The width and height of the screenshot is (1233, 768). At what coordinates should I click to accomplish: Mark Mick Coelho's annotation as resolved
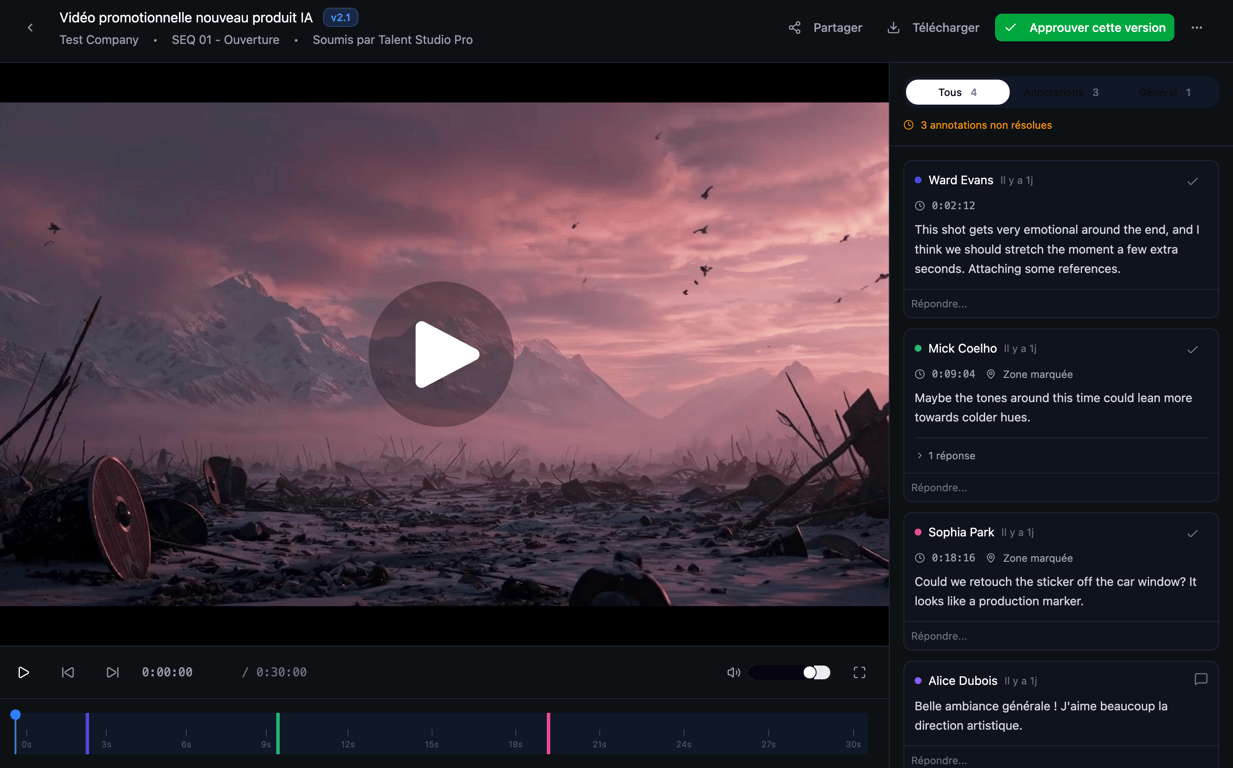point(1192,349)
